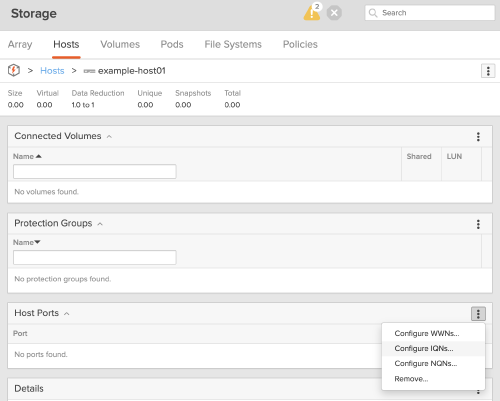Viewport: 500px width, 401px height.
Task: Click the Host Ports kebab menu button
Action: [478, 314]
